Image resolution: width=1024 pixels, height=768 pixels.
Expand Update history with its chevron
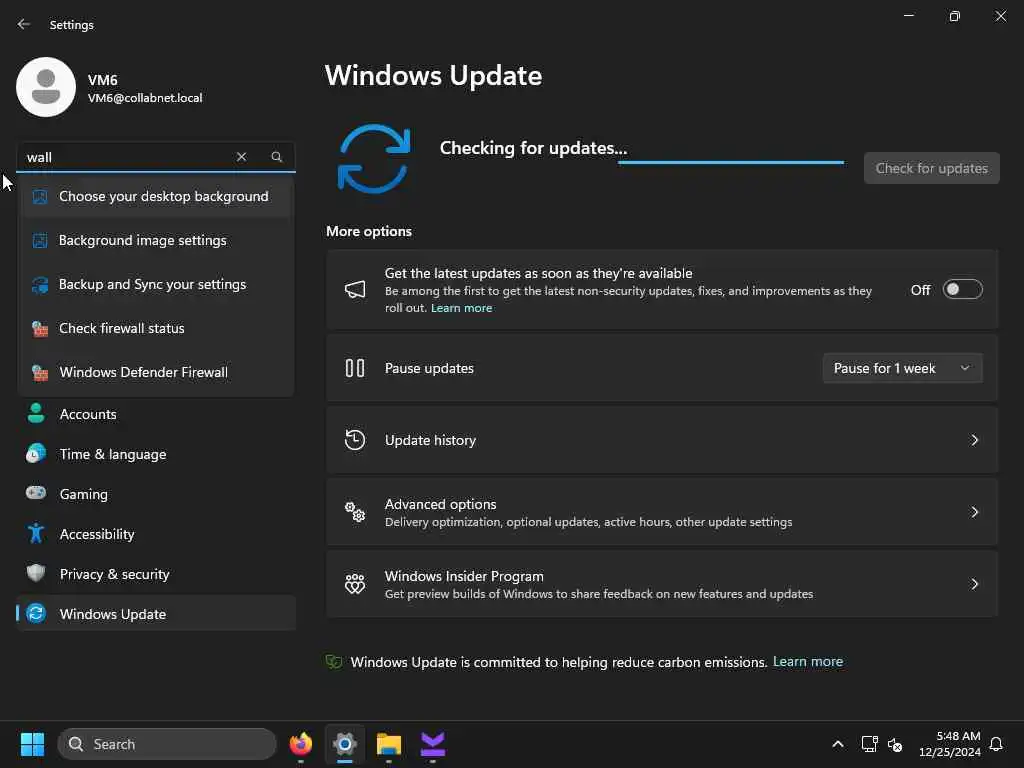click(974, 440)
